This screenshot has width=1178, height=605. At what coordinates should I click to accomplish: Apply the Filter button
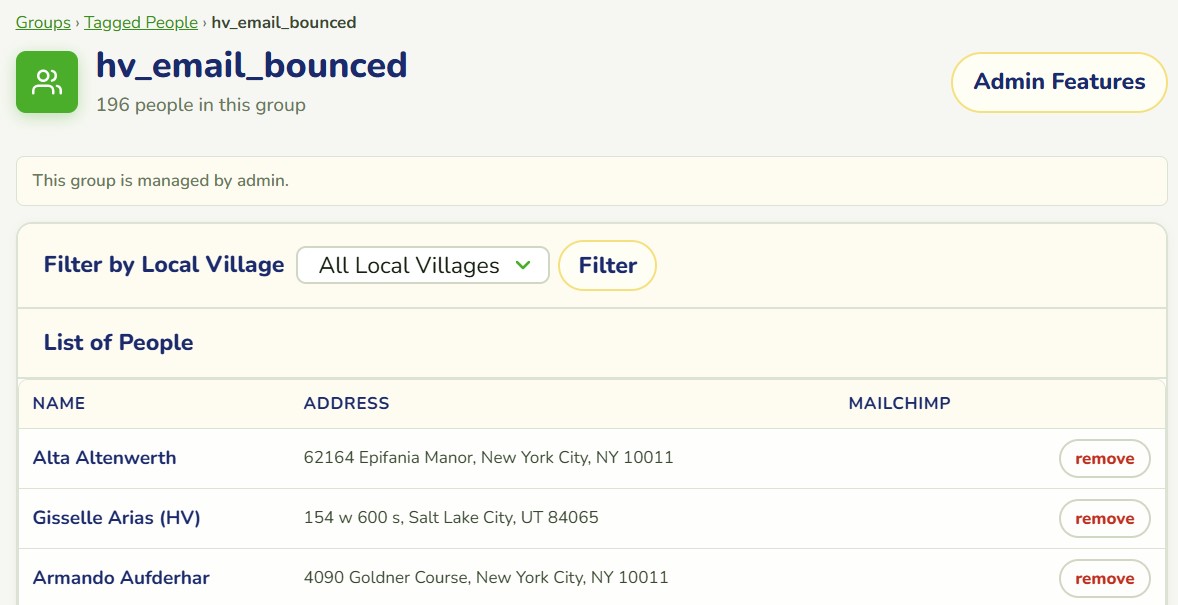coord(608,265)
